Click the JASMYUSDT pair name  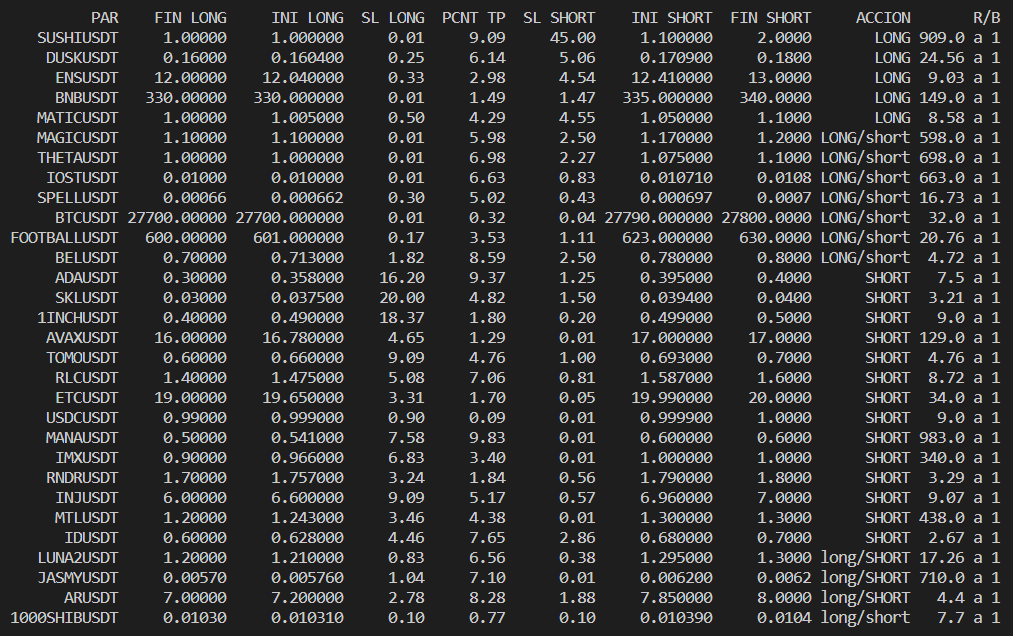pos(78,578)
